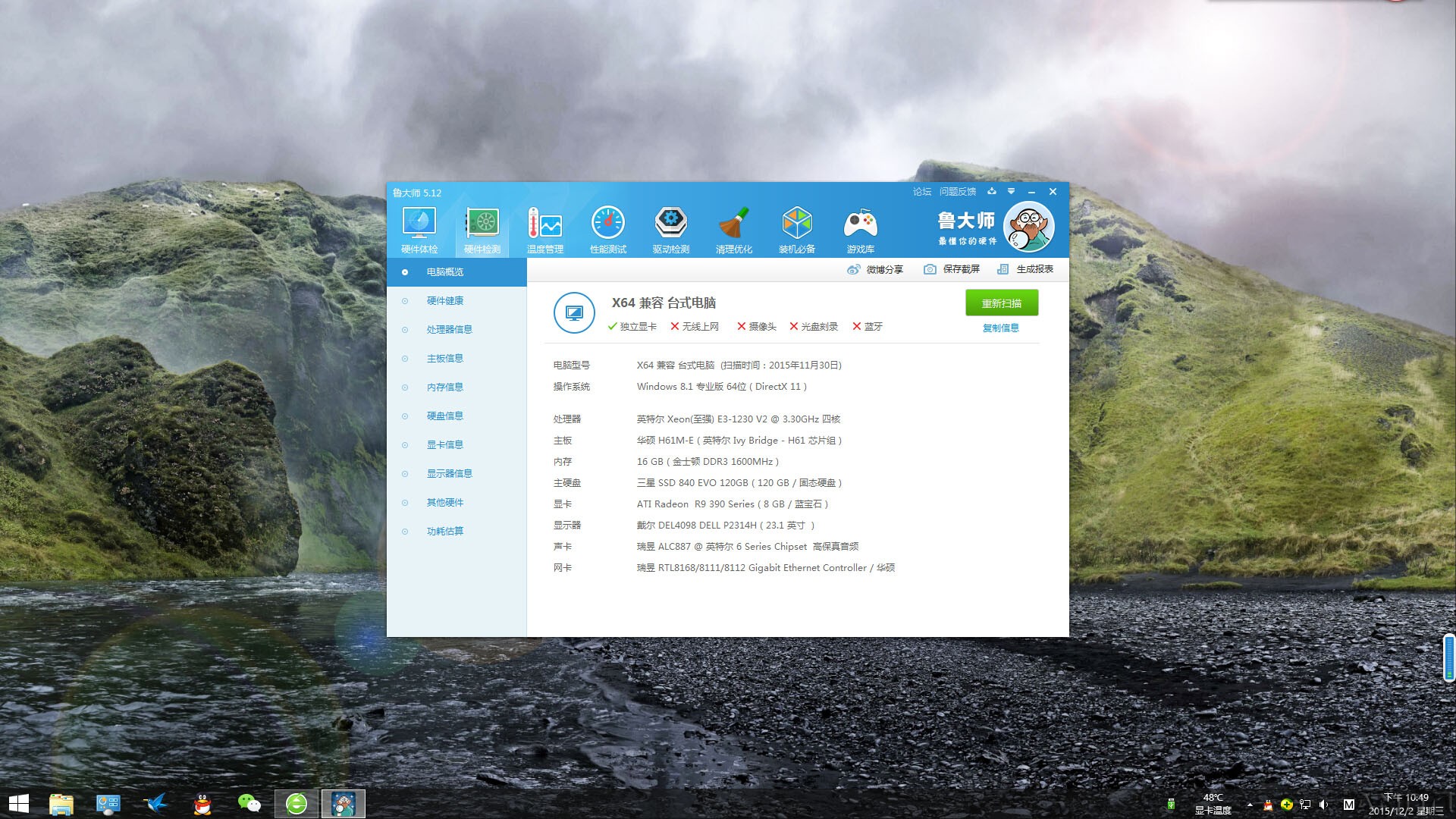Click the graphics value ATI Radeon R9 390
1456x819 pixels.
(733, 504)
